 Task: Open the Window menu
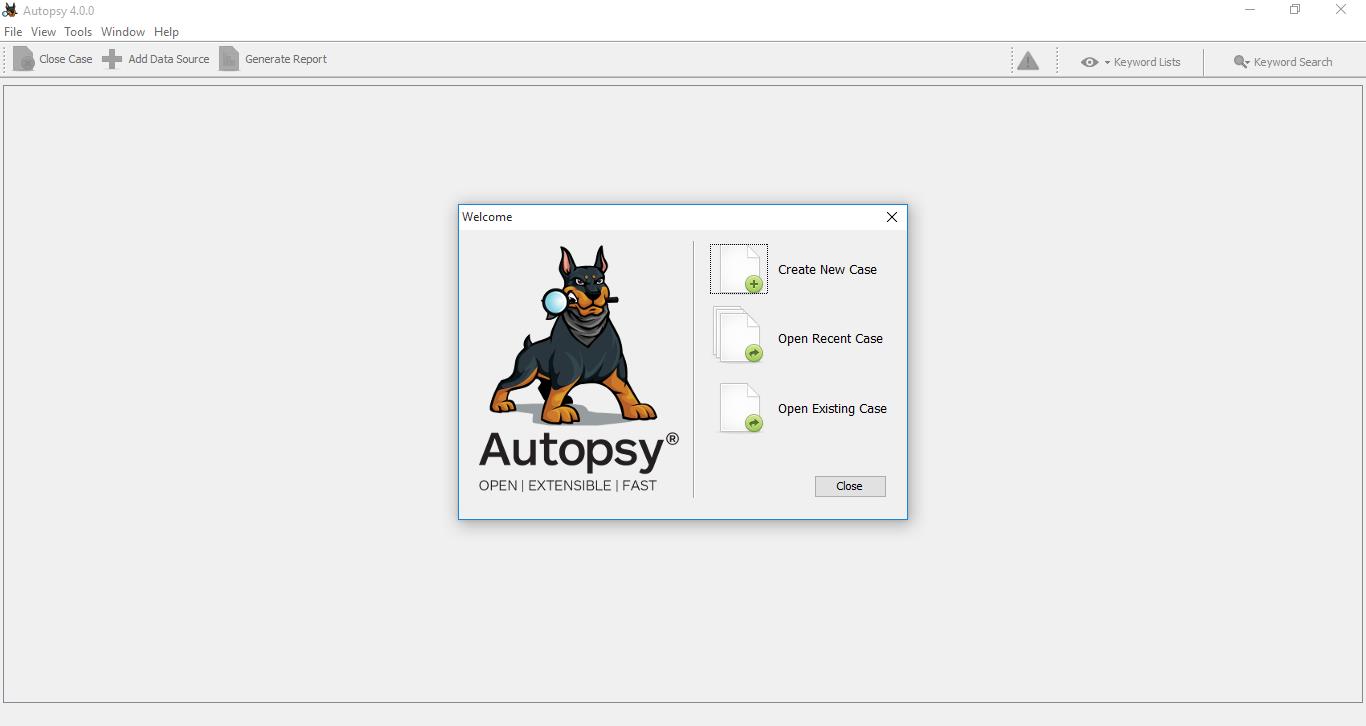123,32
